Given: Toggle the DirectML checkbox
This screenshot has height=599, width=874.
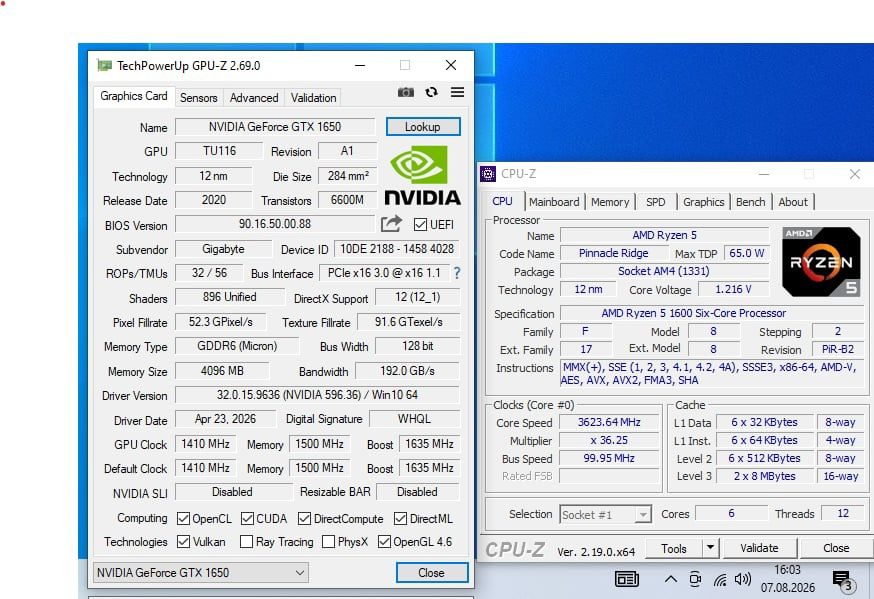Looking at the screenshot, I should [x=400, y=519].
